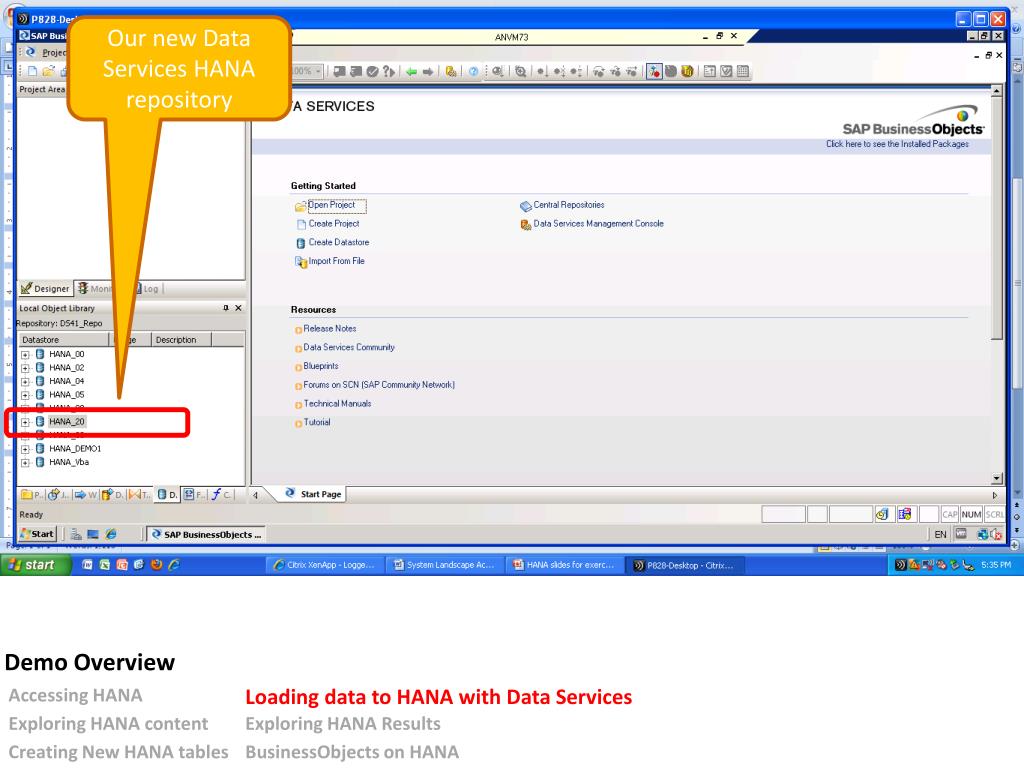Viewport: 1024px width, 768px height.
Task: Open the Technical Manuals link
Action: coord(337,404)
